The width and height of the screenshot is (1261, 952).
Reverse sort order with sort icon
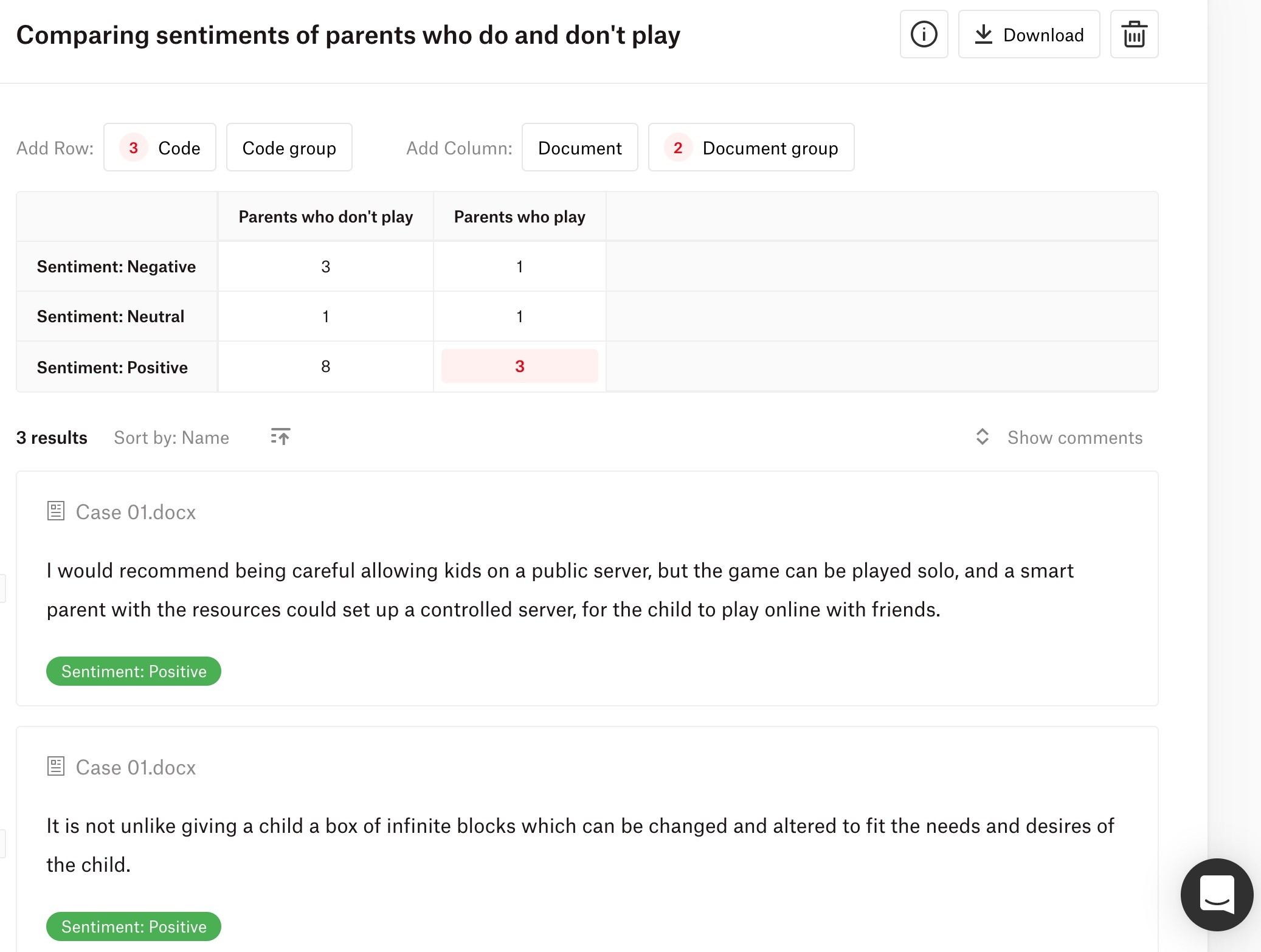click(280, 436)
